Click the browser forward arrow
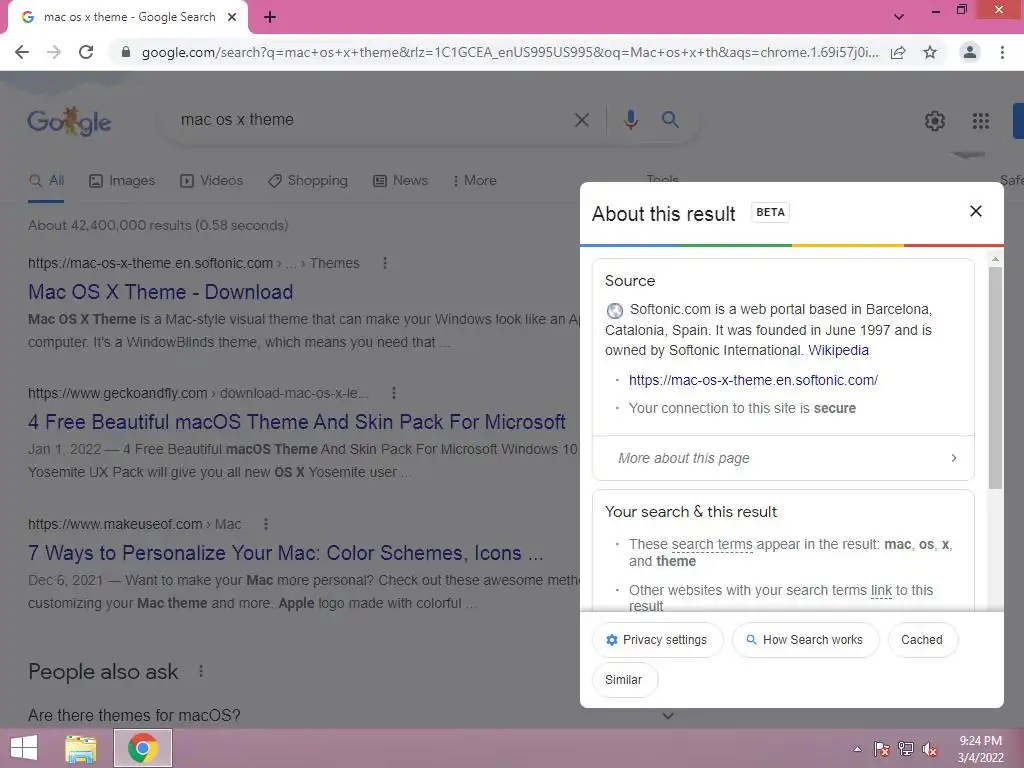Screen dimensions: 1024x768 click(x=54, y=52)
